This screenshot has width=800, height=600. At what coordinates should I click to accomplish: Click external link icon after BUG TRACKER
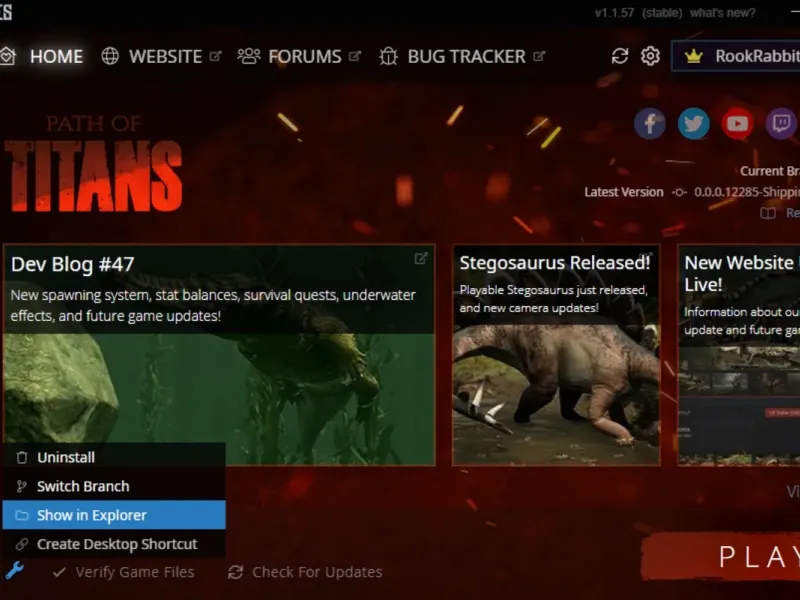[539, 56]
